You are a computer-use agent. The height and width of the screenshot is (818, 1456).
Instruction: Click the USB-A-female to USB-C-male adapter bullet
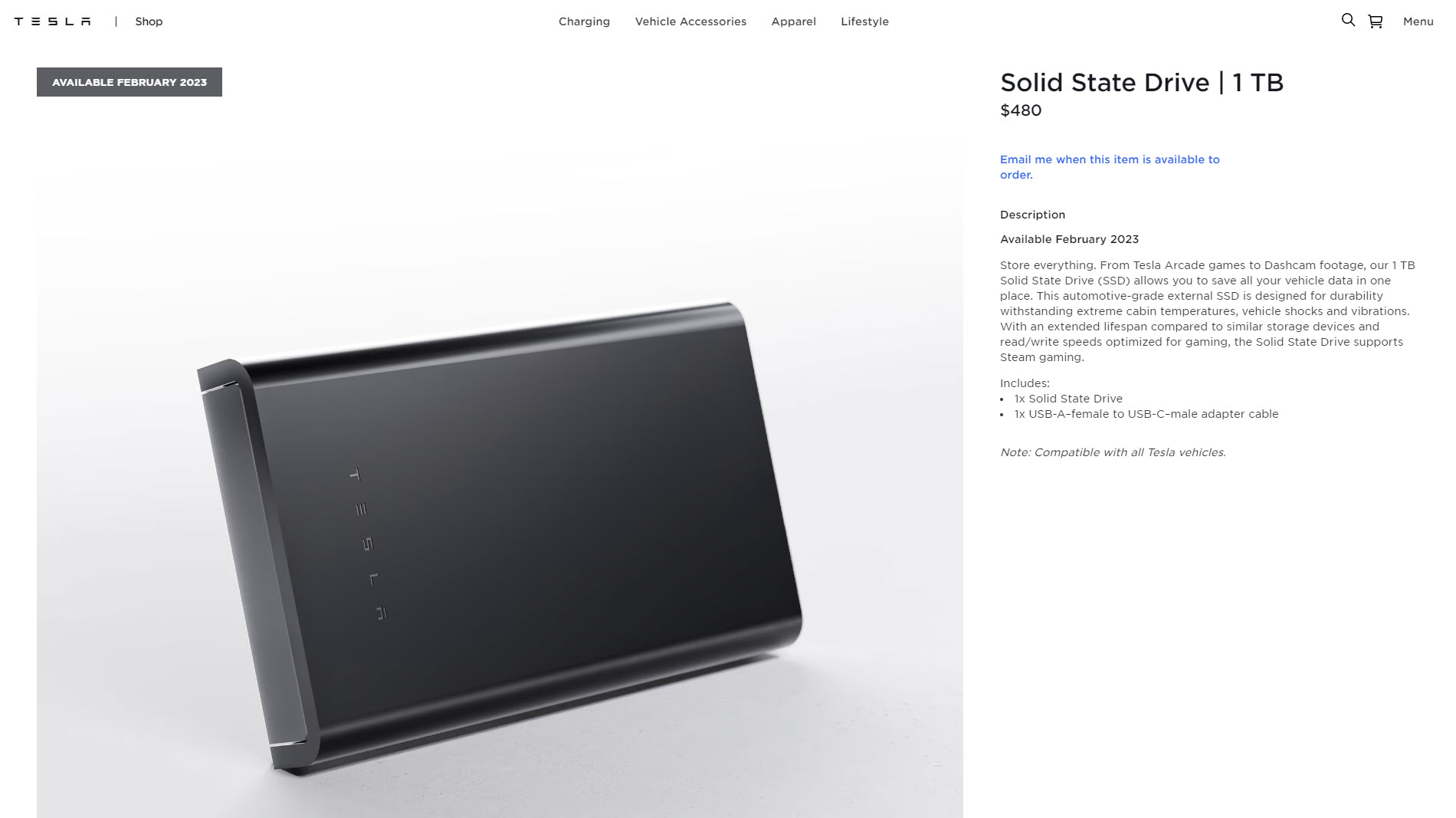click(1146, 414)
